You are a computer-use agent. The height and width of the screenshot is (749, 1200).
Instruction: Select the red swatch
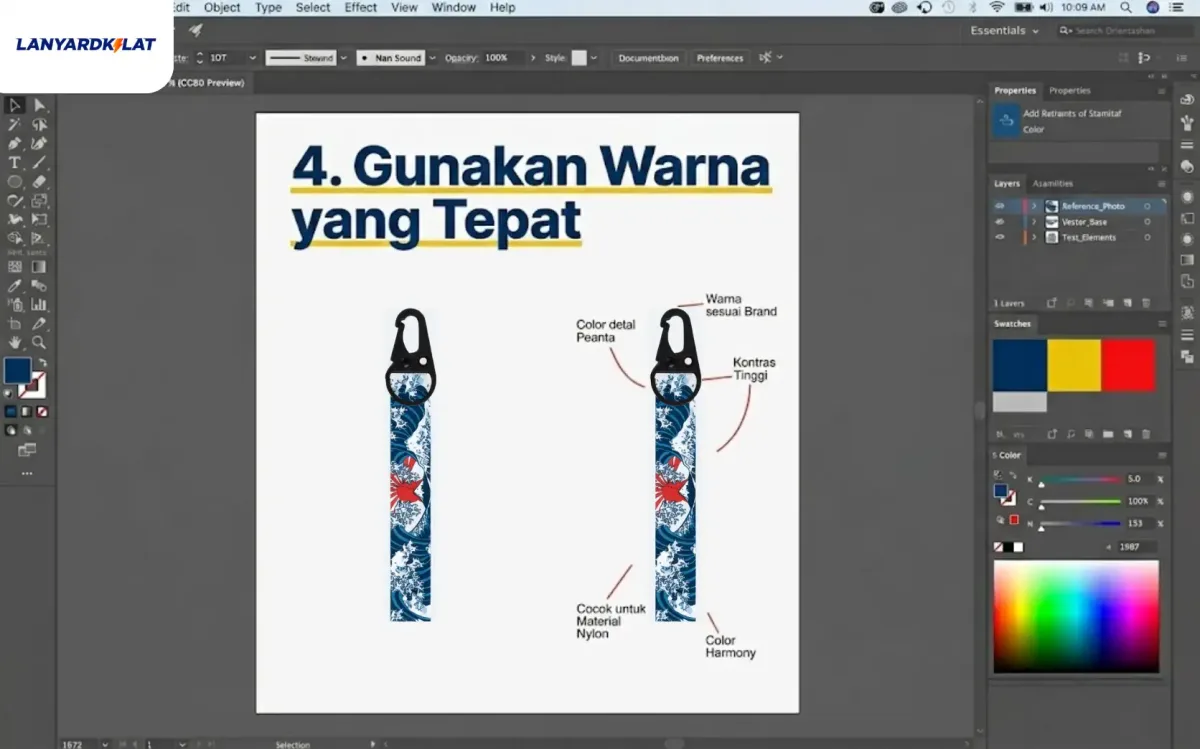pos(1128,365)
